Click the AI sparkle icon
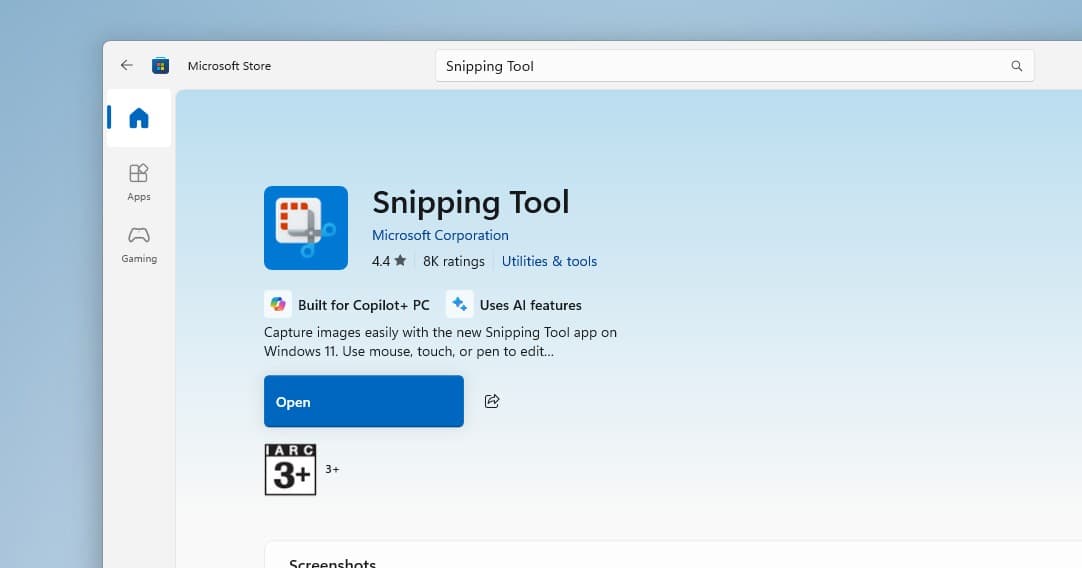The width and height of the screenshot is (1082, 568). coord(460,305)
